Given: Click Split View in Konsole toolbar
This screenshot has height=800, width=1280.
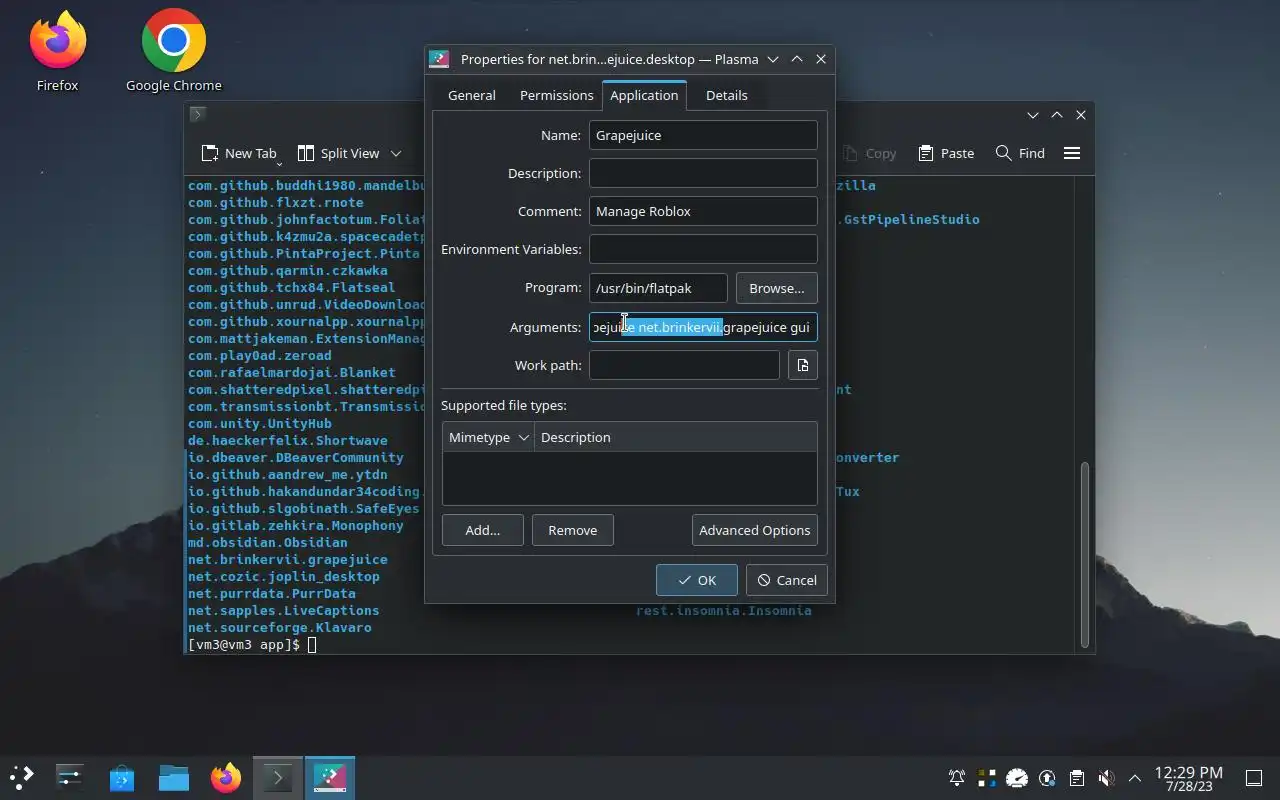Looking at the screenshot, I should click(x=339, y=153).
